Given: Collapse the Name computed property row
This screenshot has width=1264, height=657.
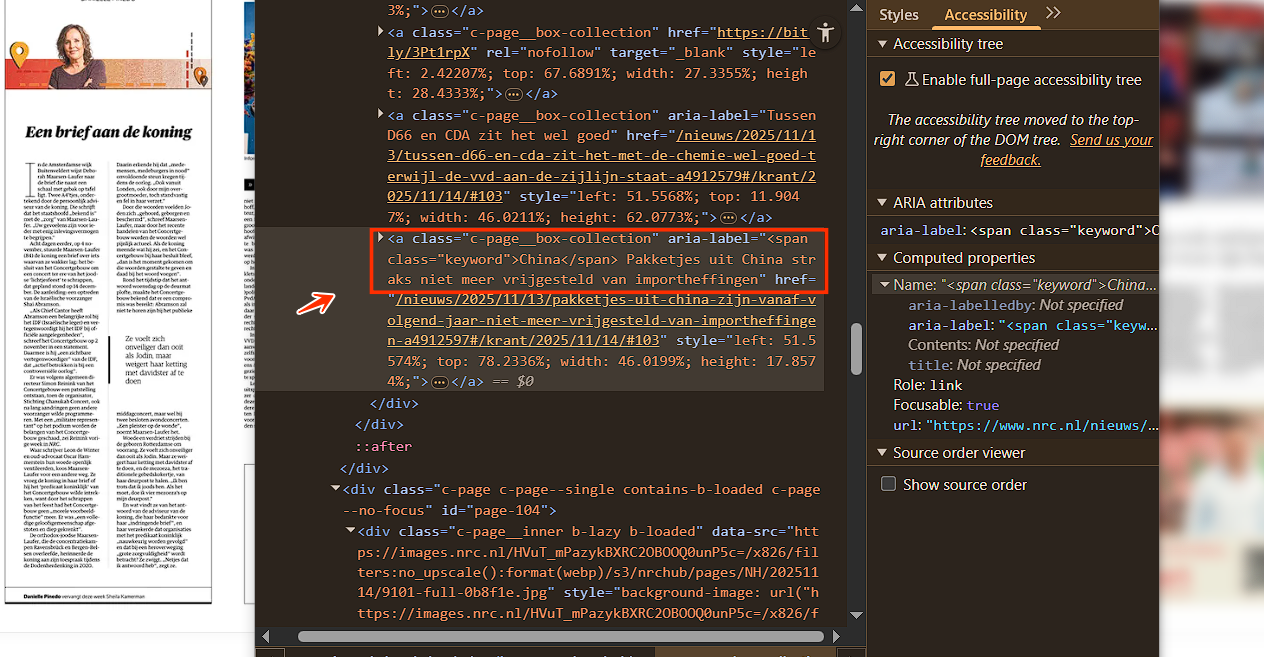Looking at the screenshot, I should 884,285.
